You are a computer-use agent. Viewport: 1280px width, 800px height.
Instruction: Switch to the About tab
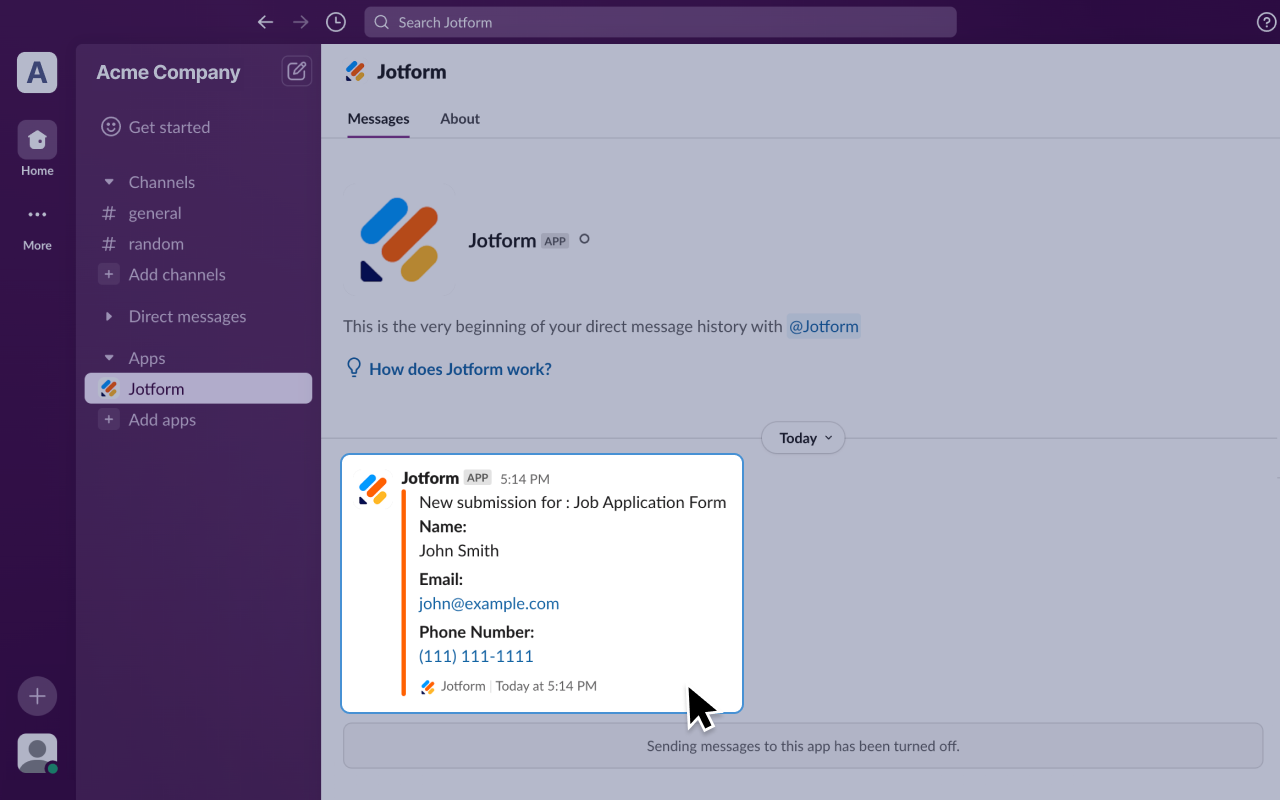pos(460,118)
